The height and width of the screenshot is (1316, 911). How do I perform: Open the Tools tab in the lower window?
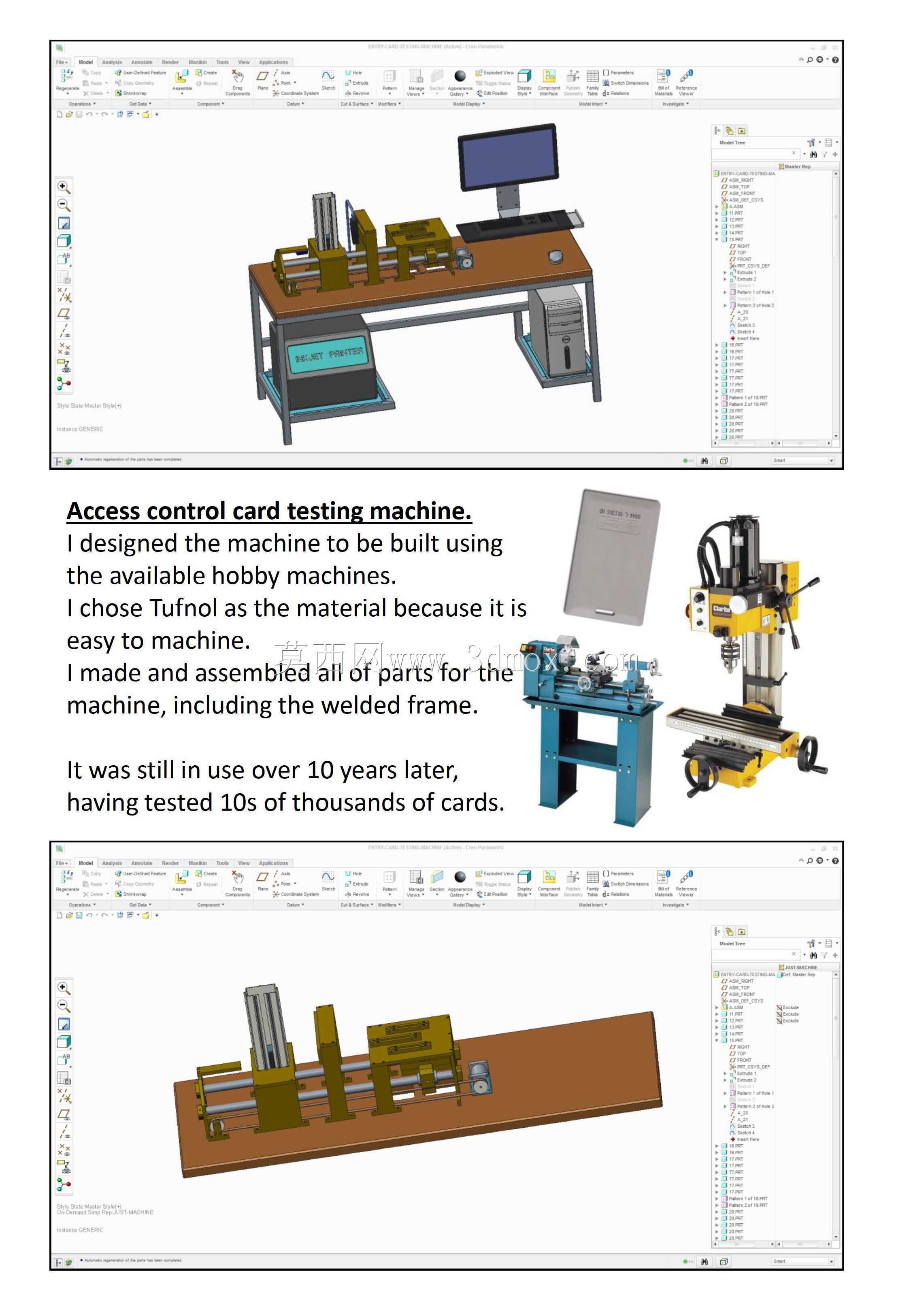[223, 863]
